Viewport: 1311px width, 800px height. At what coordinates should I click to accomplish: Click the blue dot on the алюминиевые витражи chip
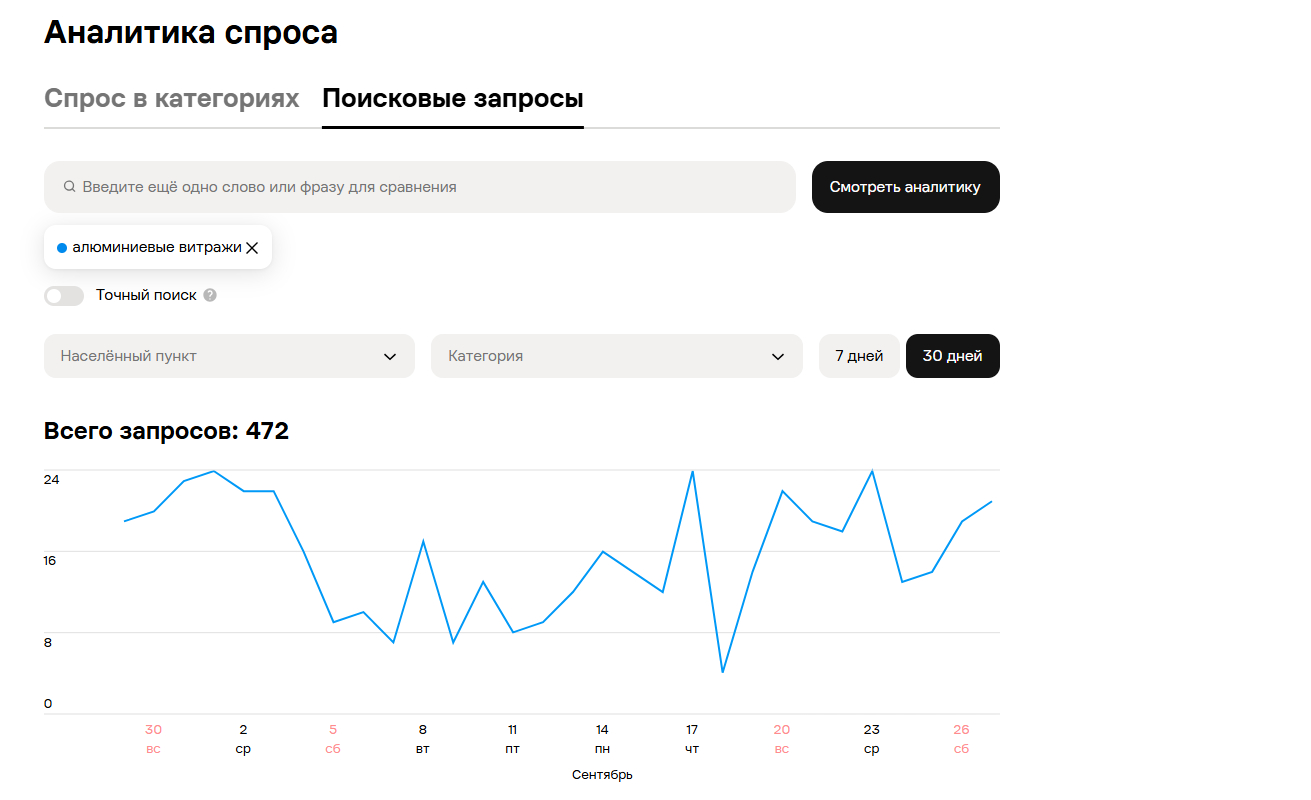pos(62,248)
